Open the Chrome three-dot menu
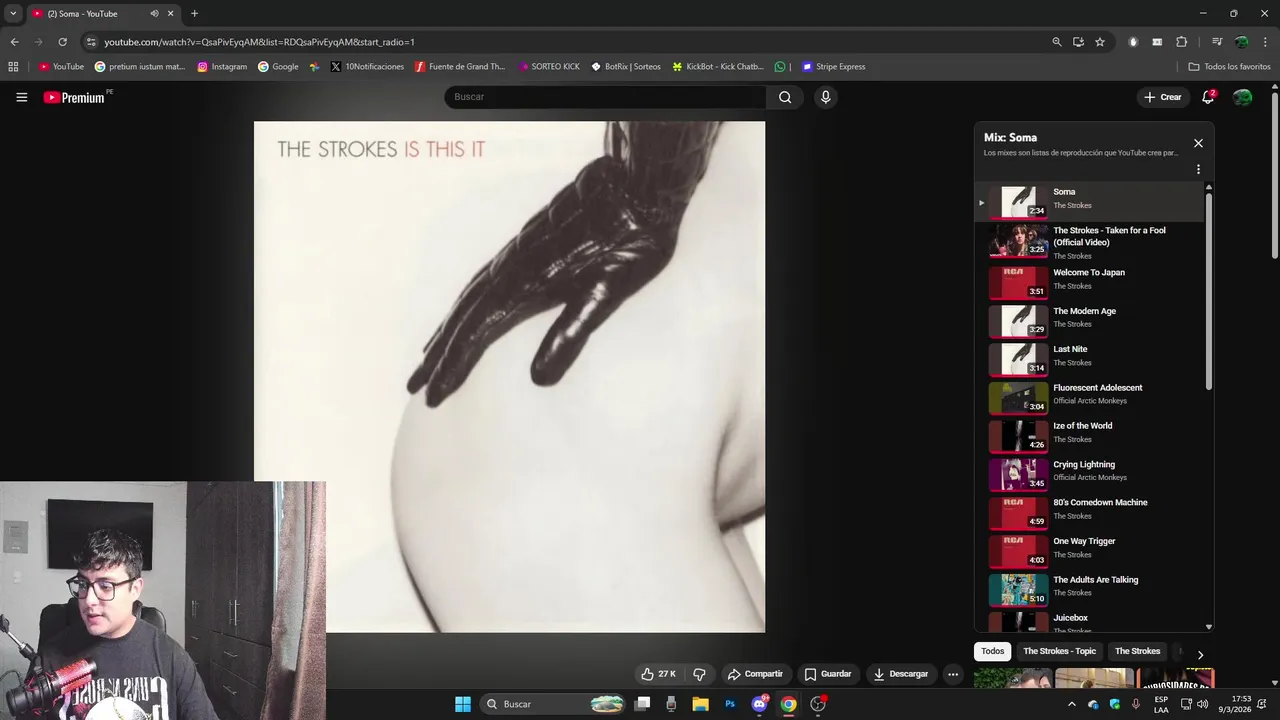 point(1266,42)
